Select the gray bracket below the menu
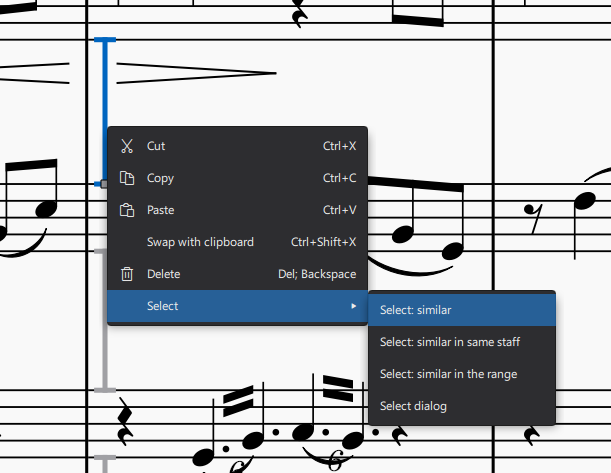Screen dimensions: 611x473 pyautogui.click(x=105, y=357)
